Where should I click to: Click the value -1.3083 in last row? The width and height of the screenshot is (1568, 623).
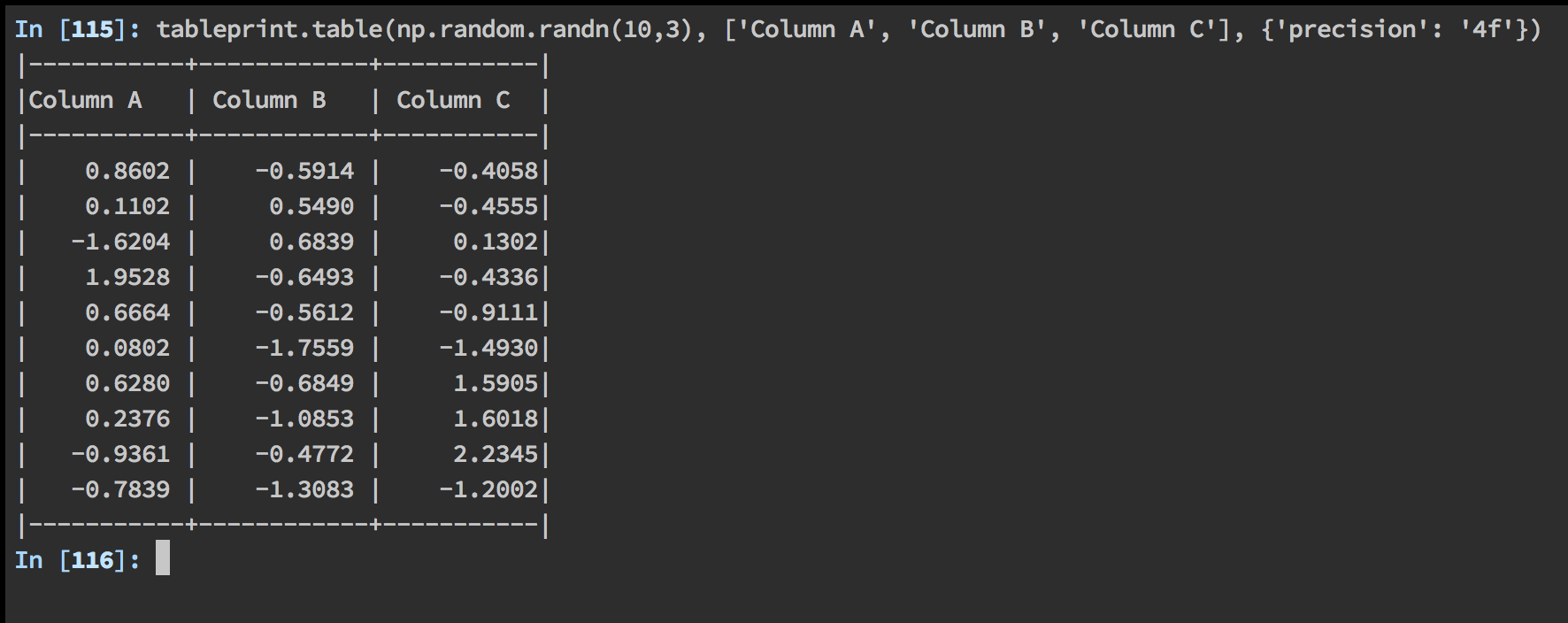tap(304, 489)
